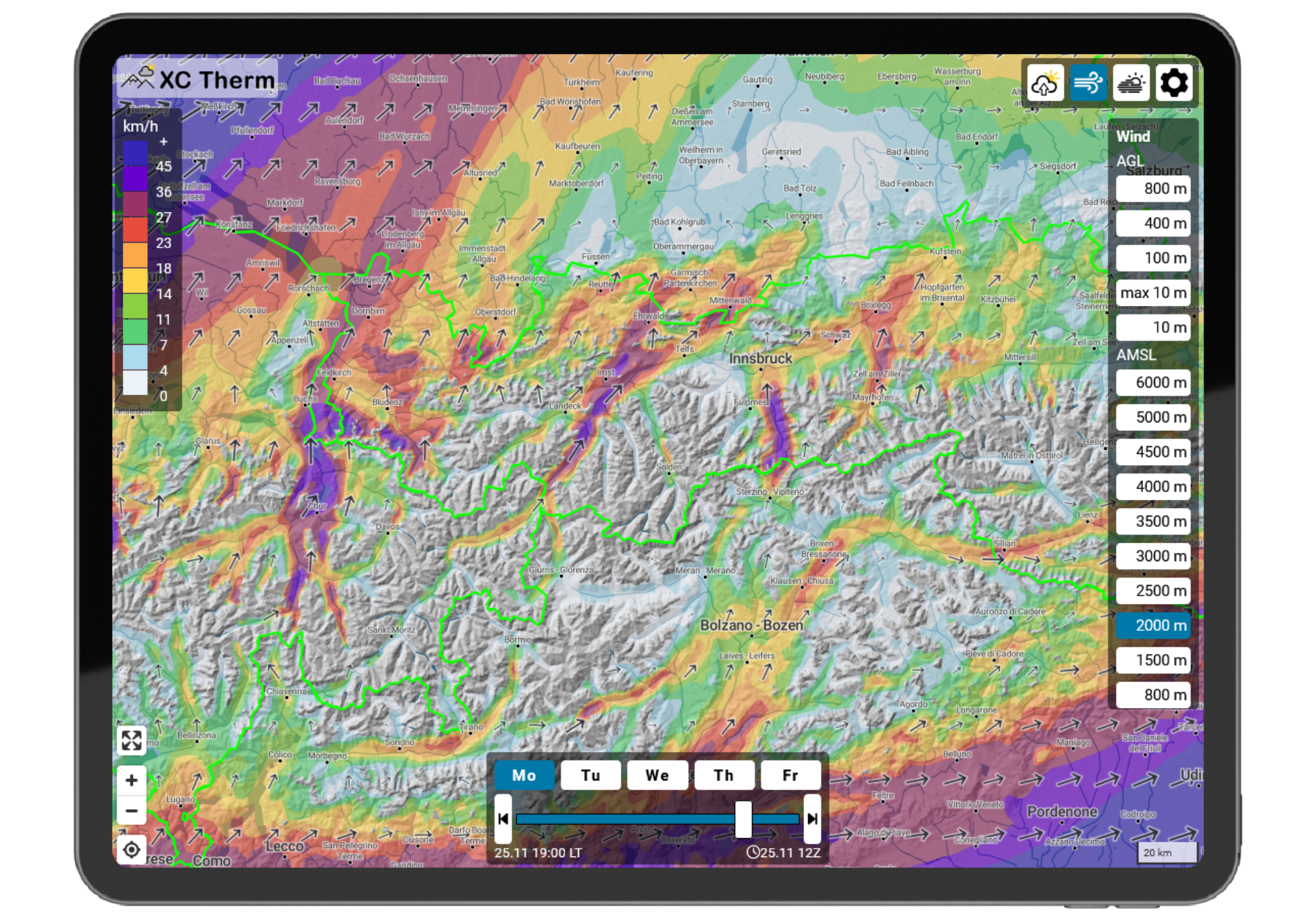Click the dark blue 45+ km/h swatch
The width and height of the screenshot is (1316, 921).
coord(135,153)
